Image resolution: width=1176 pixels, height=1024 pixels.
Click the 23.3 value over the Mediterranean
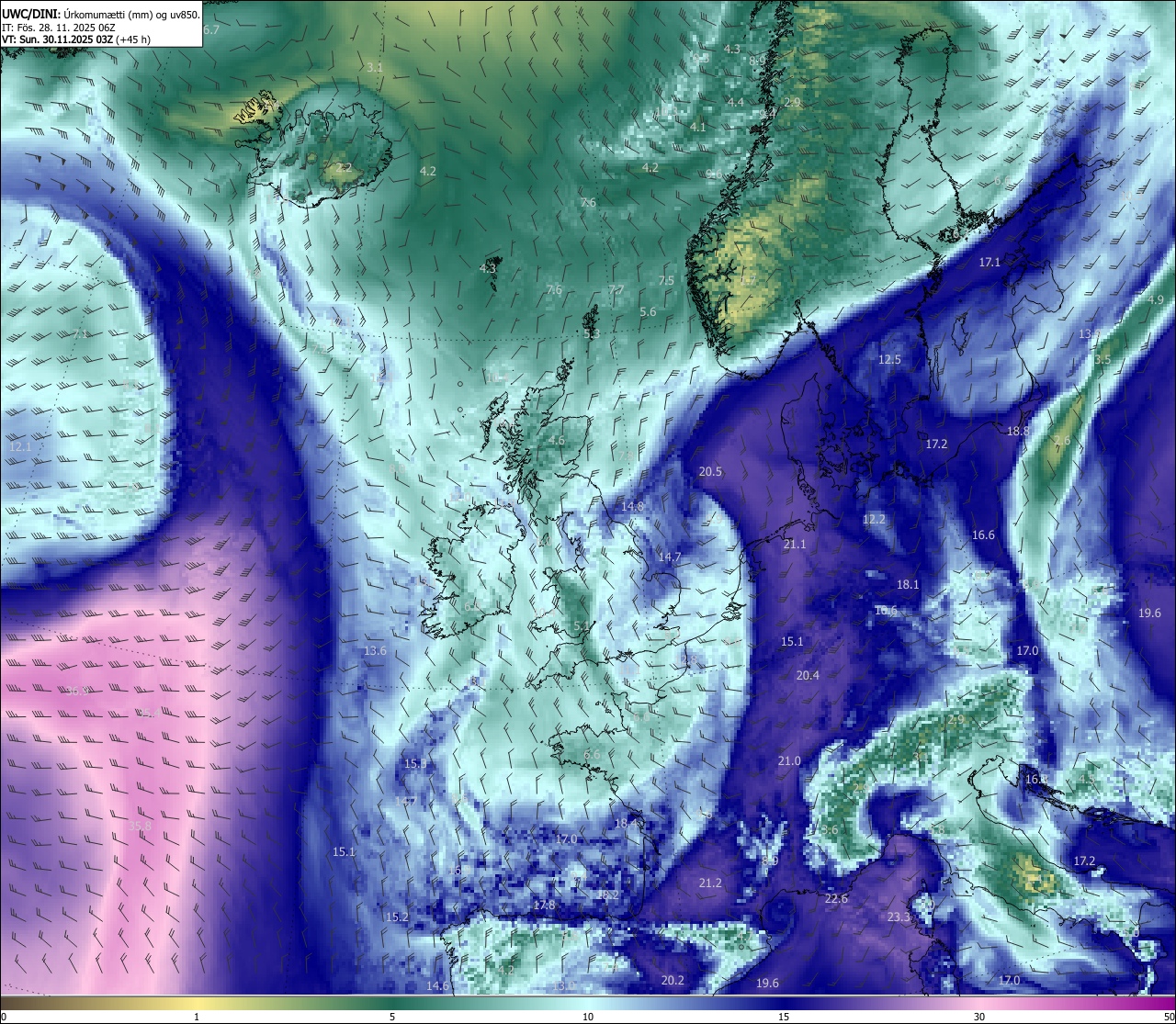coord(899,918)
